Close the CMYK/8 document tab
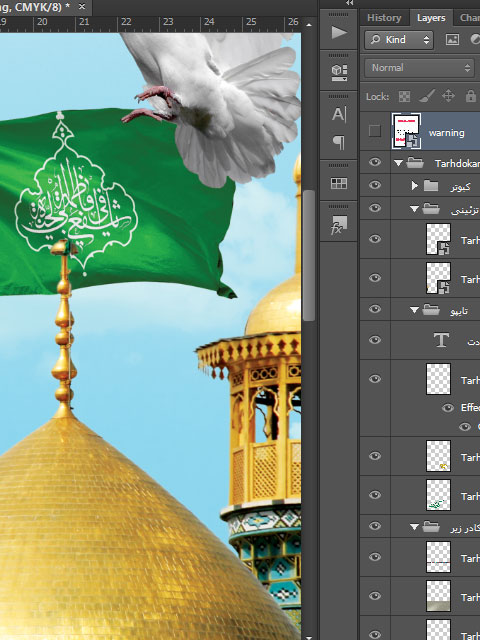 coord(82,7)
